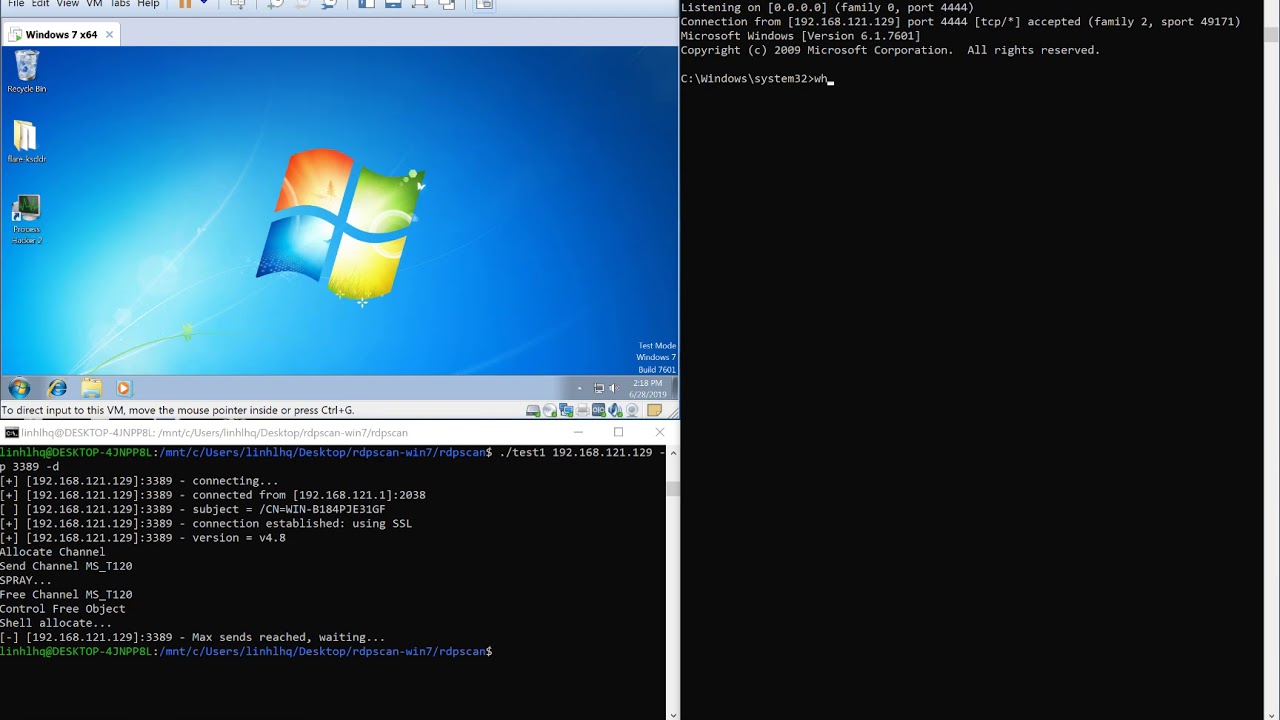The image size is (1280, 720).
Task: Click the netcat shell window scrollbar thumb
Action: pyautogui.click(x=1271, y=35)
